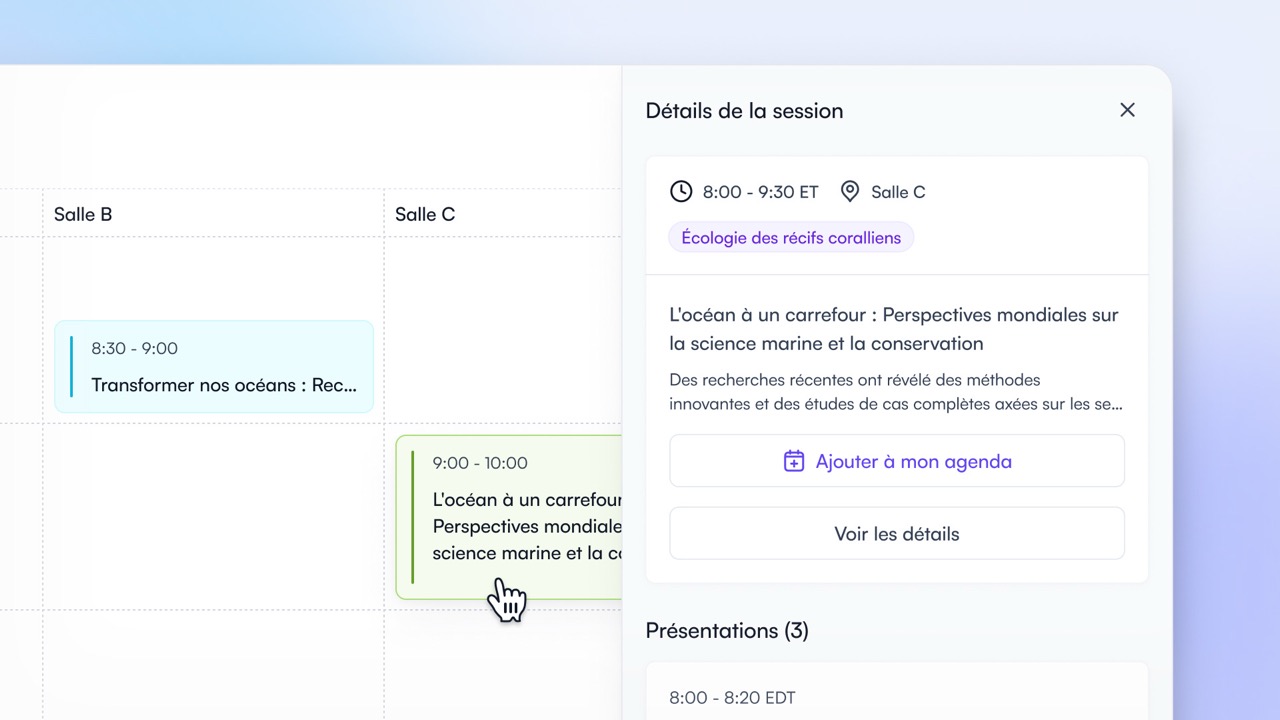Click the Détails de la session panel heading
The height and width of the screenshot is (720, 1280).
pos(744,110)
